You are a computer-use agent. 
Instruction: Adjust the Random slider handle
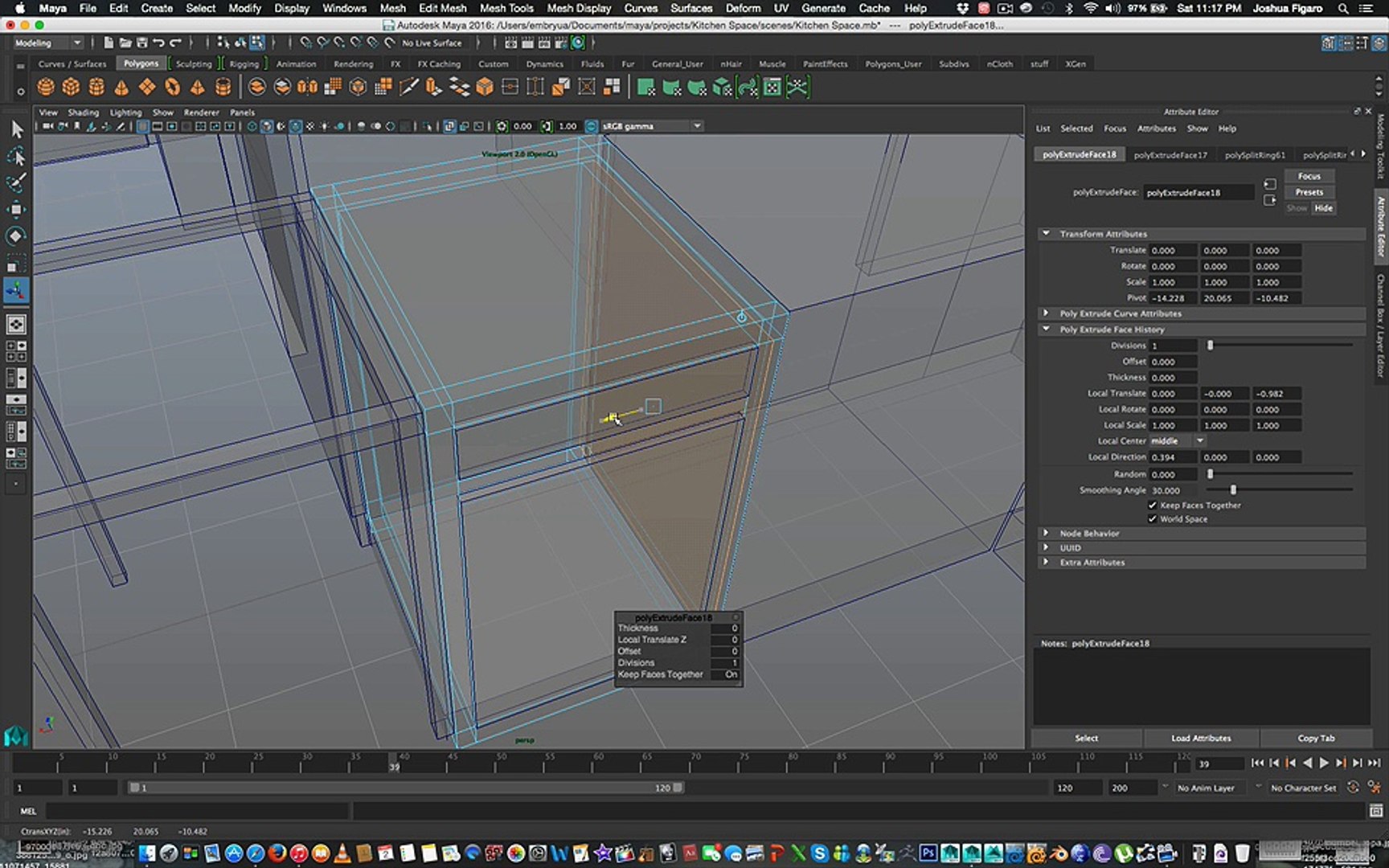pyautogui.click(x=1210, y=474)
